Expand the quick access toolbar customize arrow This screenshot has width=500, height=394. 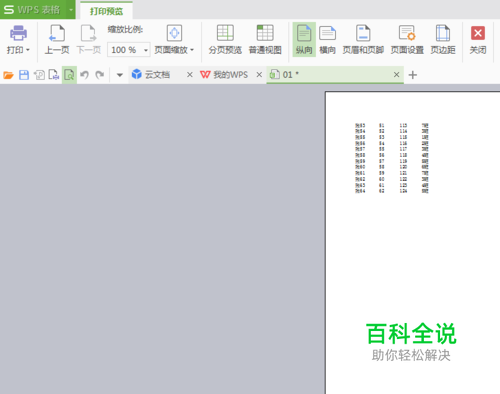click(x=120, y=75)
